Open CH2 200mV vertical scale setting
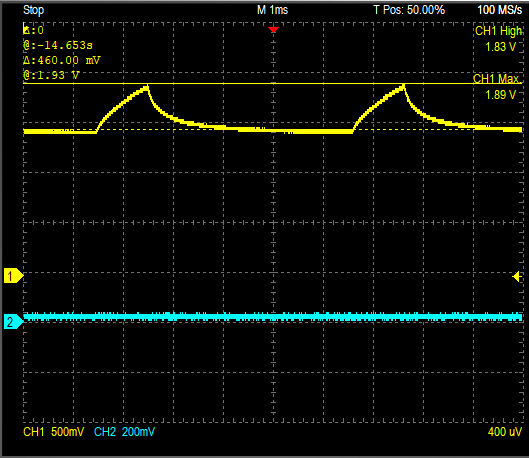The width and height of the screenshot is (529, 458). click(124, 432)
